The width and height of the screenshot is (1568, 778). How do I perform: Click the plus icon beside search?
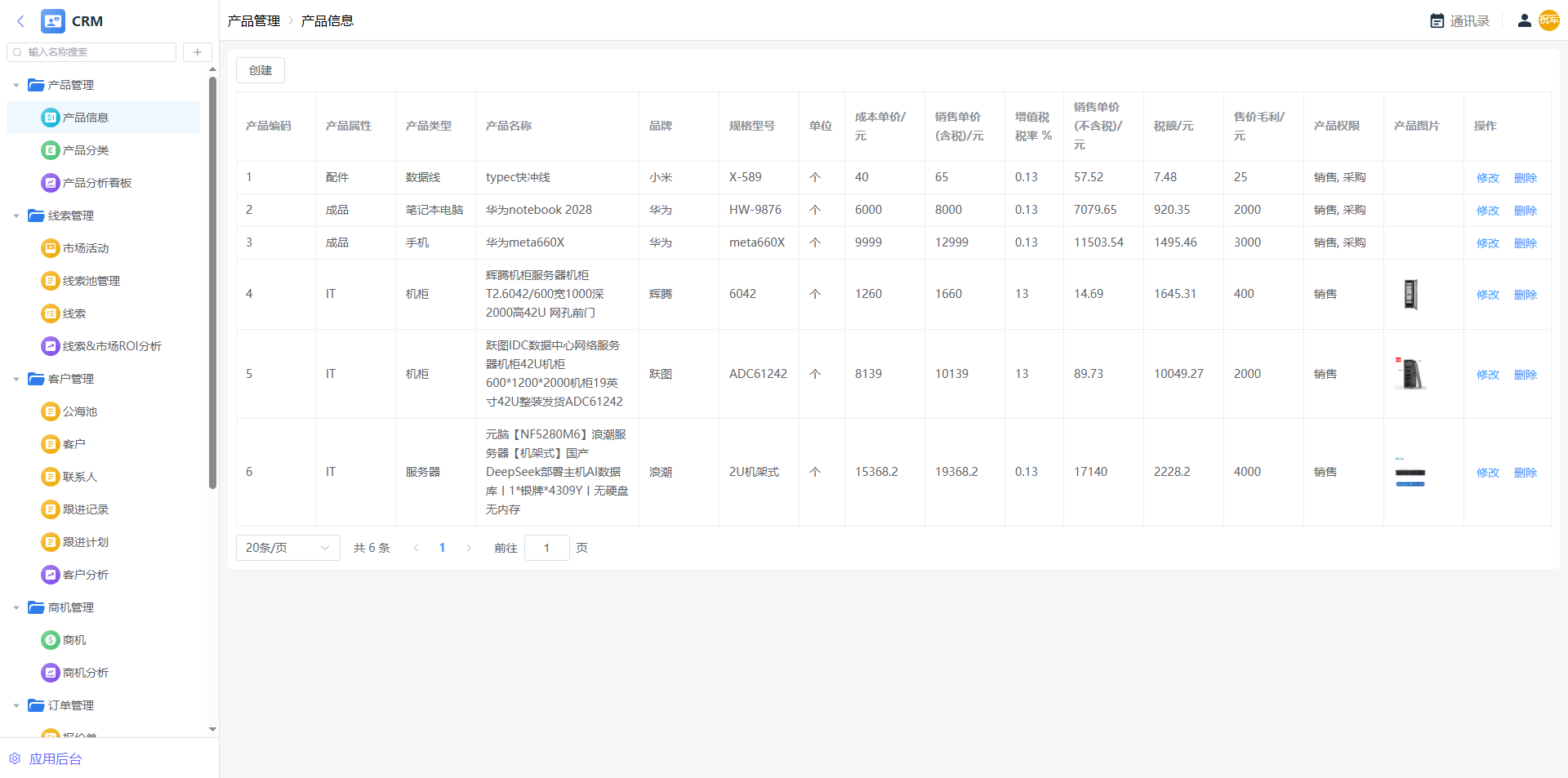coord(198,52)
